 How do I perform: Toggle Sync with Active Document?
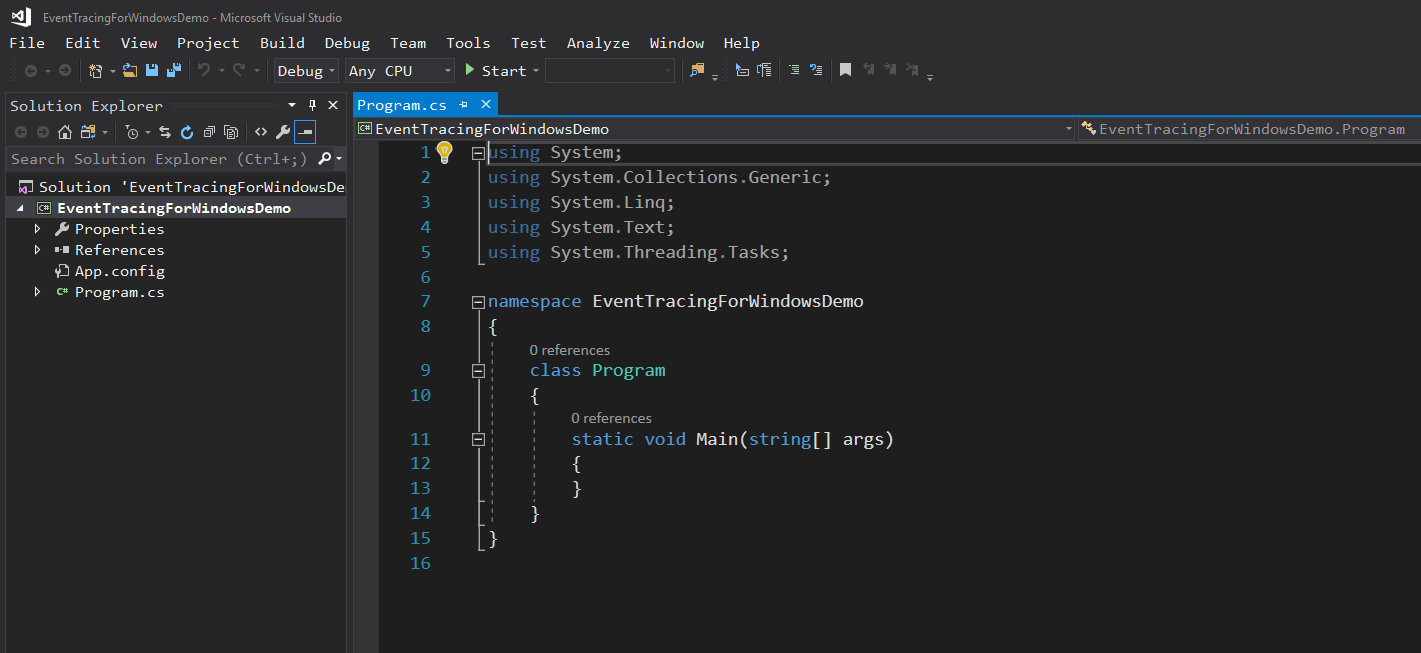click(x=165, y=132)
